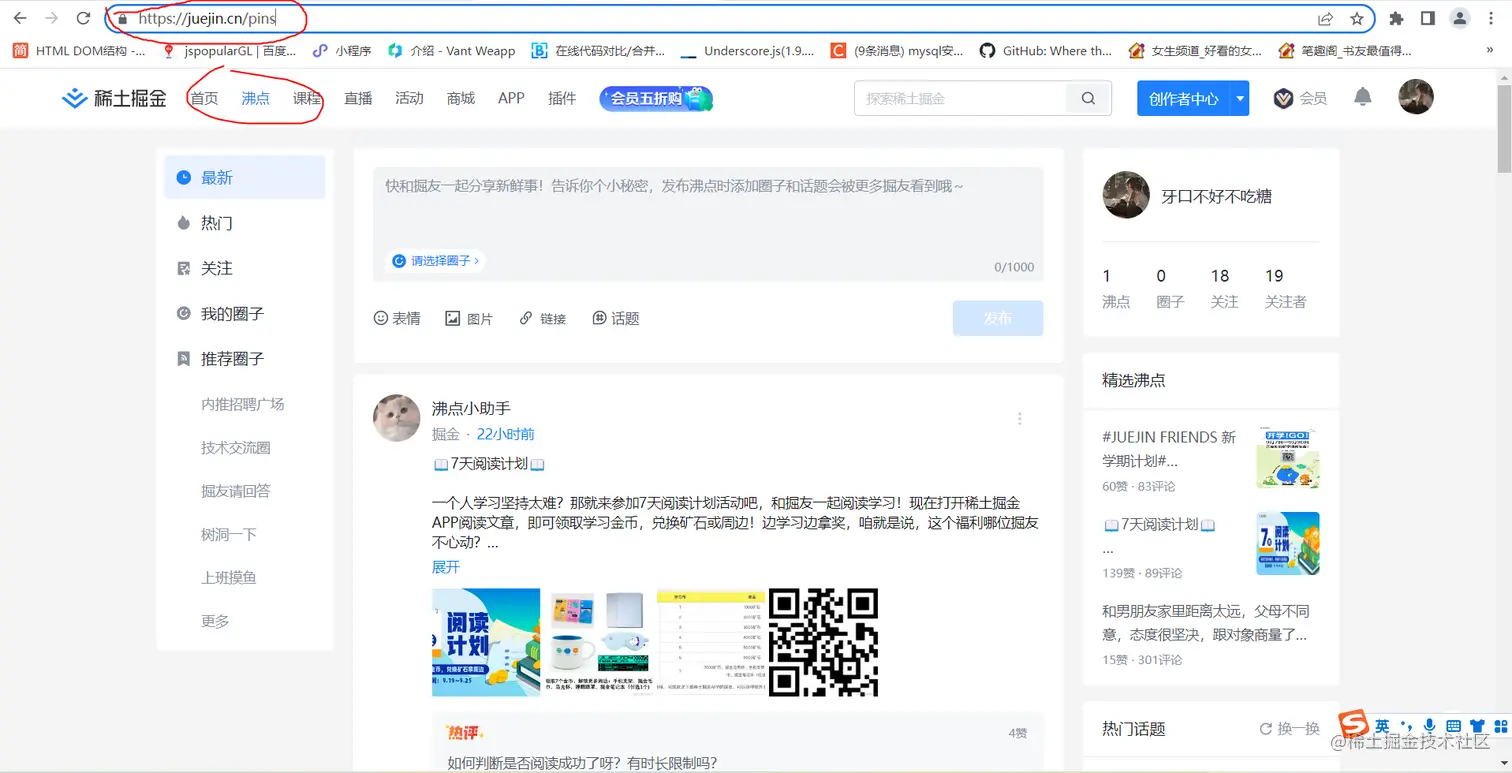Click page vertical scrollbar thumb
Viewport: 1512px width, 773px height.
pos(1503,128)
